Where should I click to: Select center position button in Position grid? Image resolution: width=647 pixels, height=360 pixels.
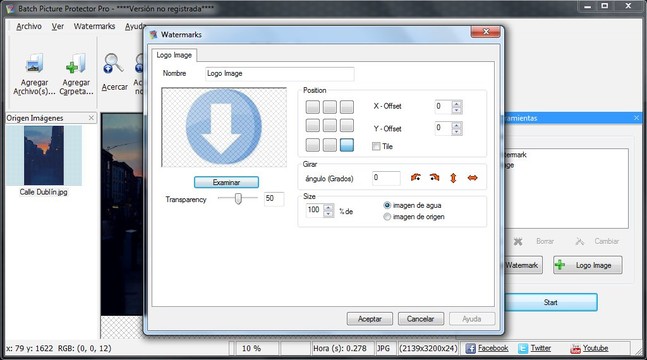tap(330, 125)
